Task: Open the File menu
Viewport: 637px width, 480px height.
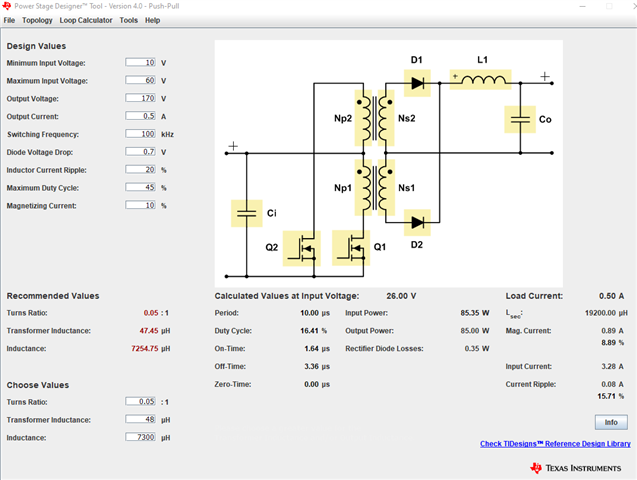Action: tap(9, 20)
